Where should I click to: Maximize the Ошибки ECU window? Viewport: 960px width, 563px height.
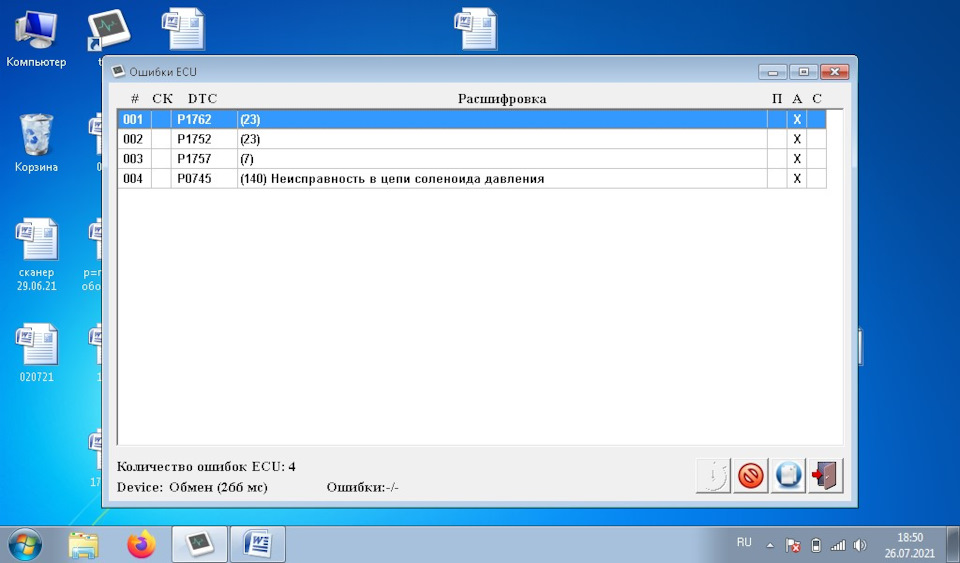(803, 72)
